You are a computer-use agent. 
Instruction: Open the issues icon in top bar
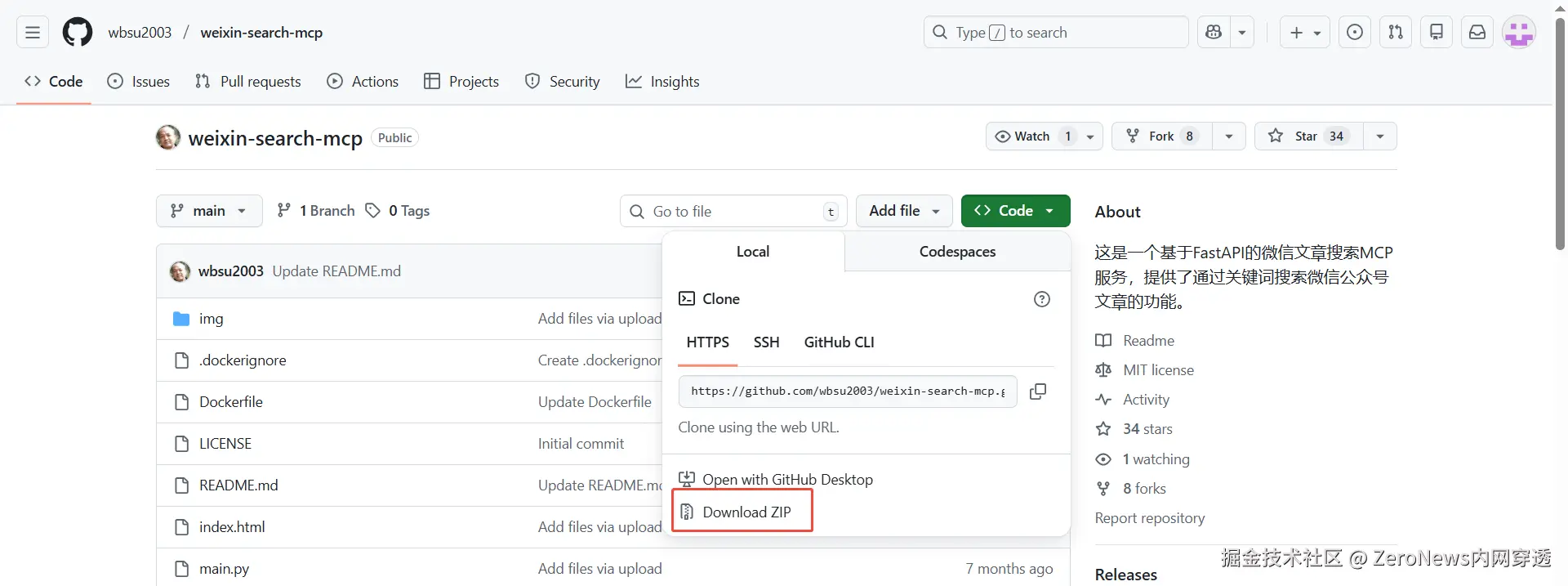(x=1355, y=33)
